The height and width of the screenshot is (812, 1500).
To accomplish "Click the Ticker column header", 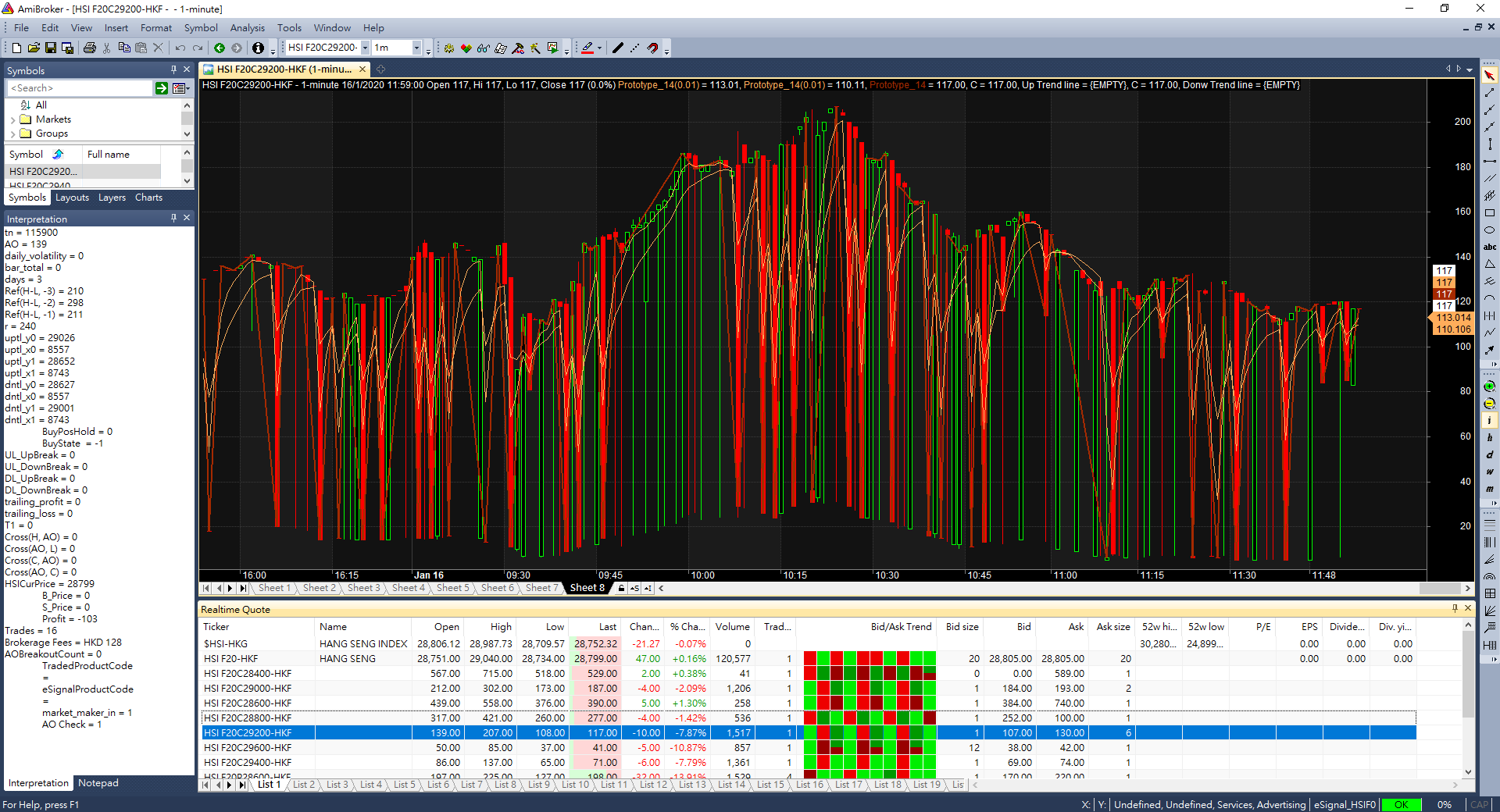I will [258, 626].
